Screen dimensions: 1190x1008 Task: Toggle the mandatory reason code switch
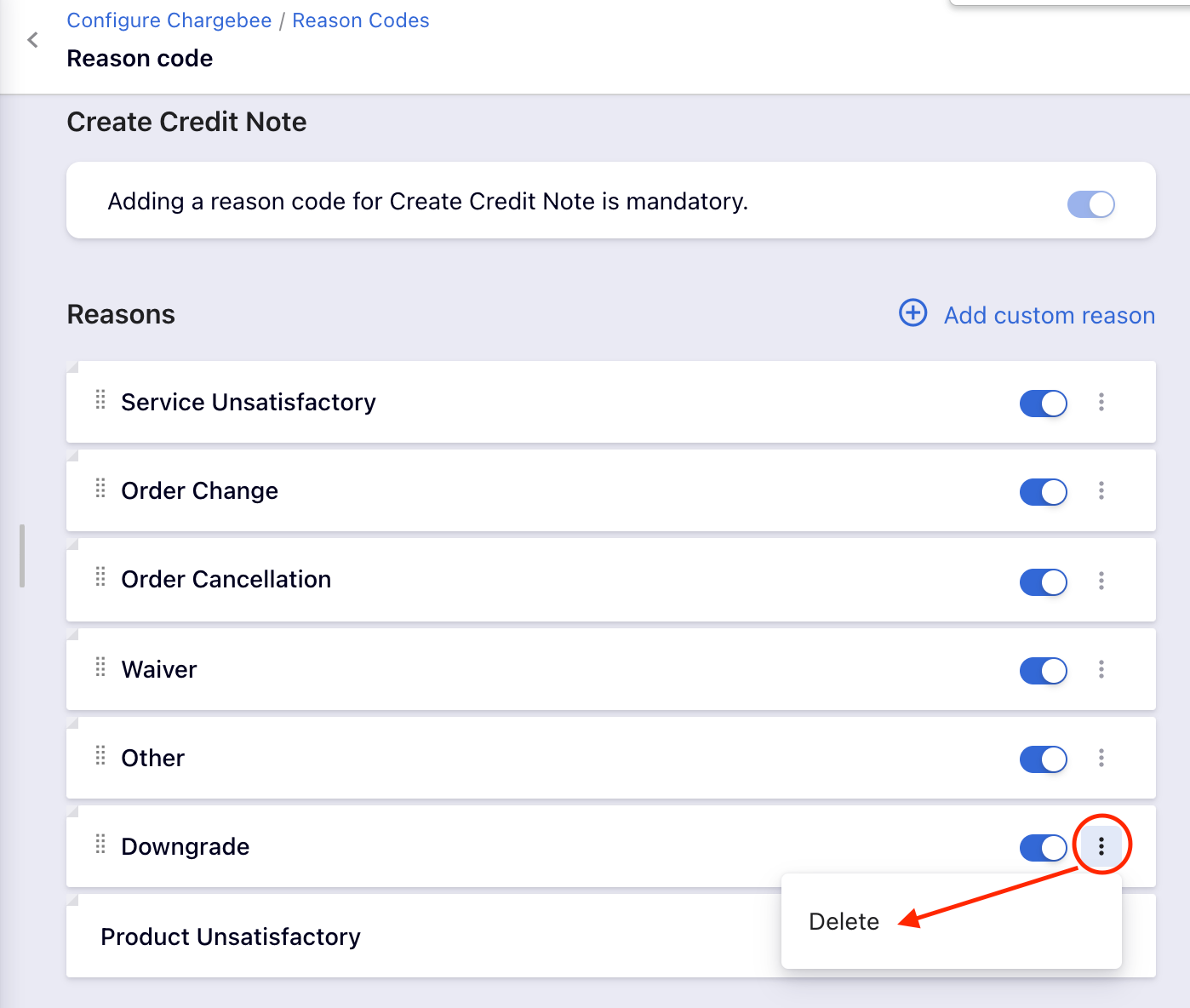tap(1090, 204)
